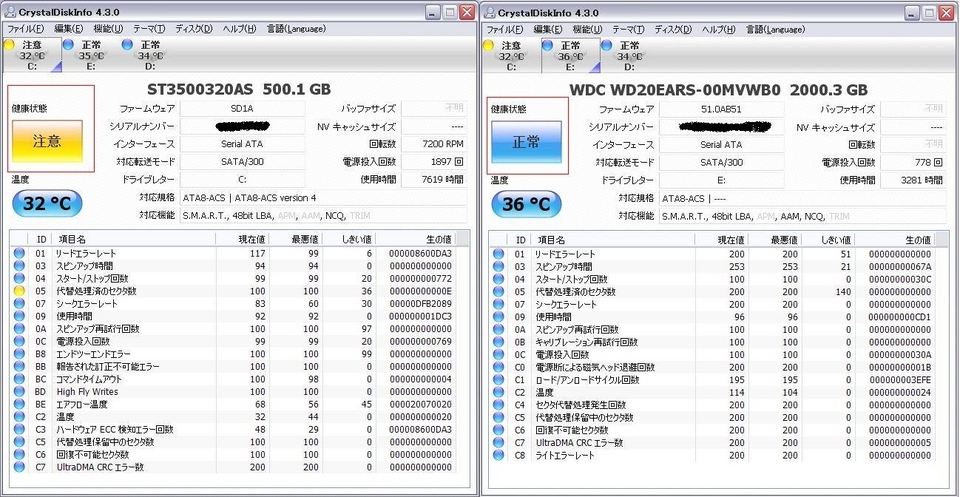Select D: disk tab in right window
960x497 pixels.
pyautogui.click(x=630, y=56)
